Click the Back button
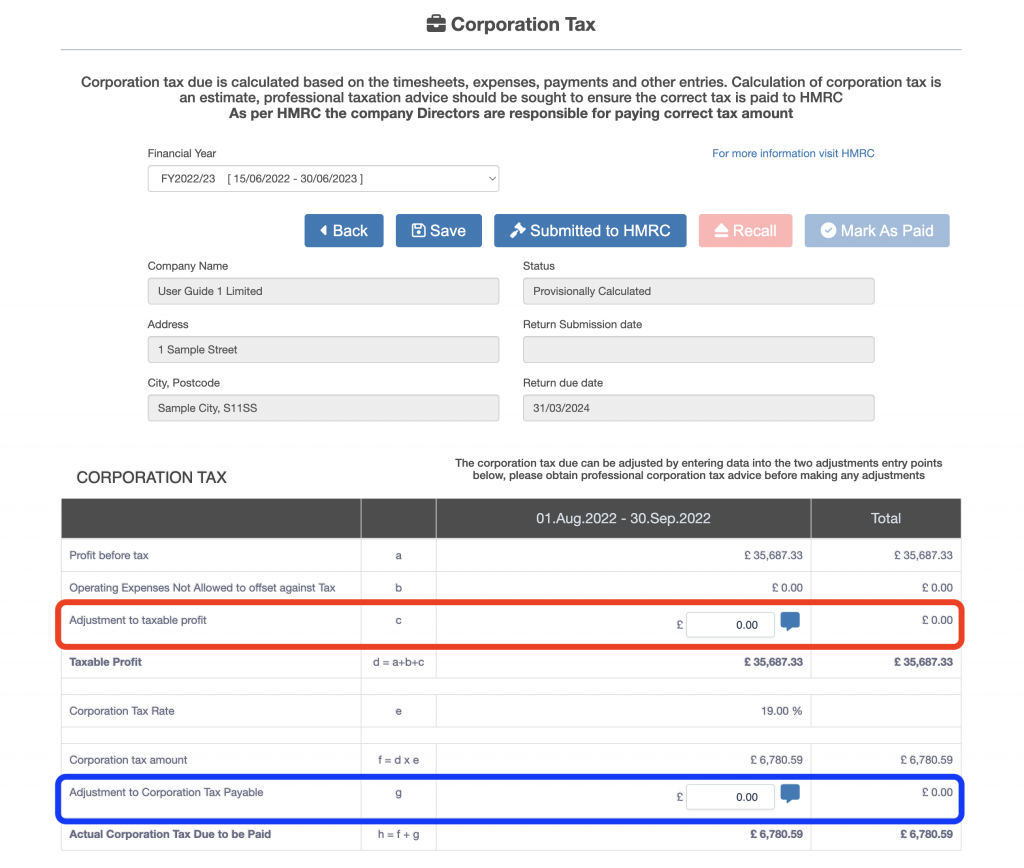The height and width of the screenshot is (868, 1024). 343,231
